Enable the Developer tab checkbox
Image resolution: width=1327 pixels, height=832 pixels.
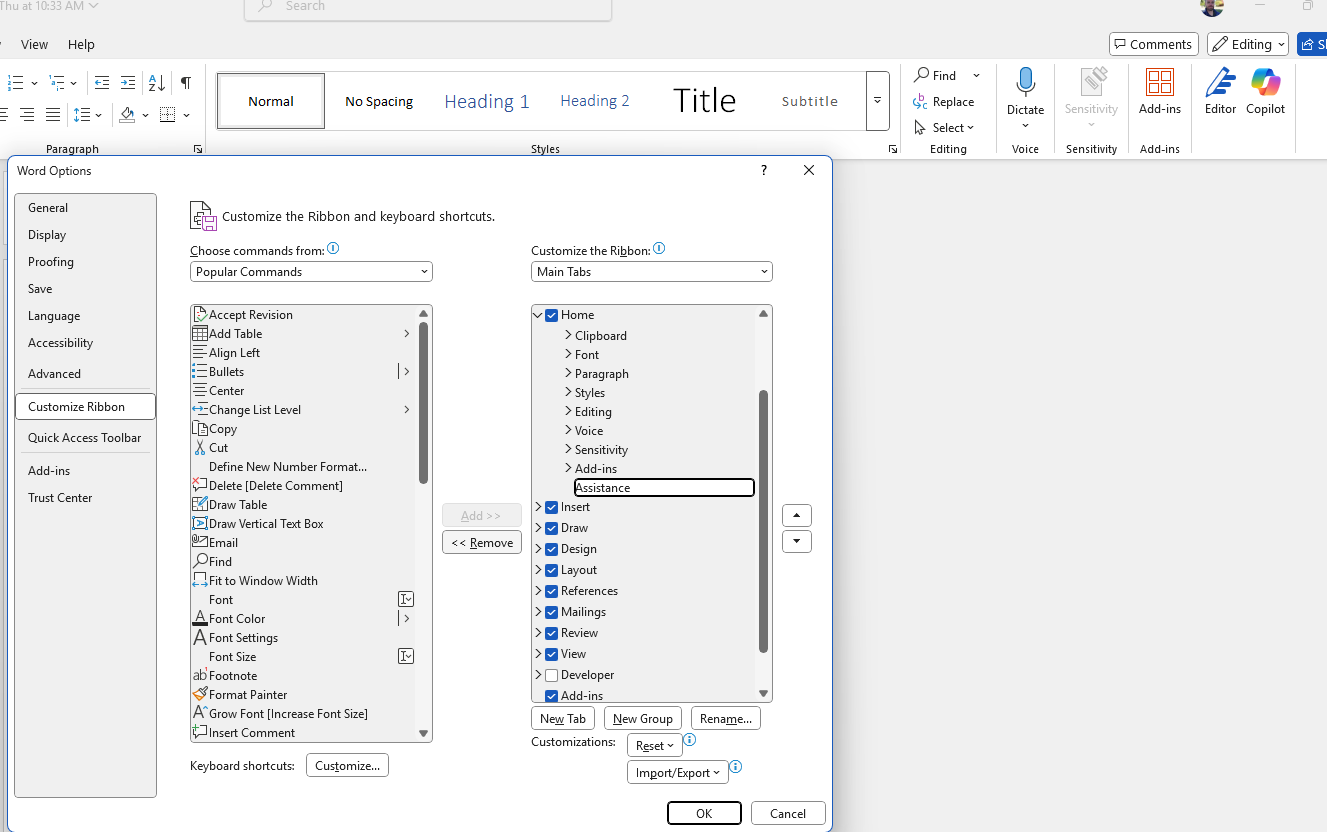pos(551,674)
